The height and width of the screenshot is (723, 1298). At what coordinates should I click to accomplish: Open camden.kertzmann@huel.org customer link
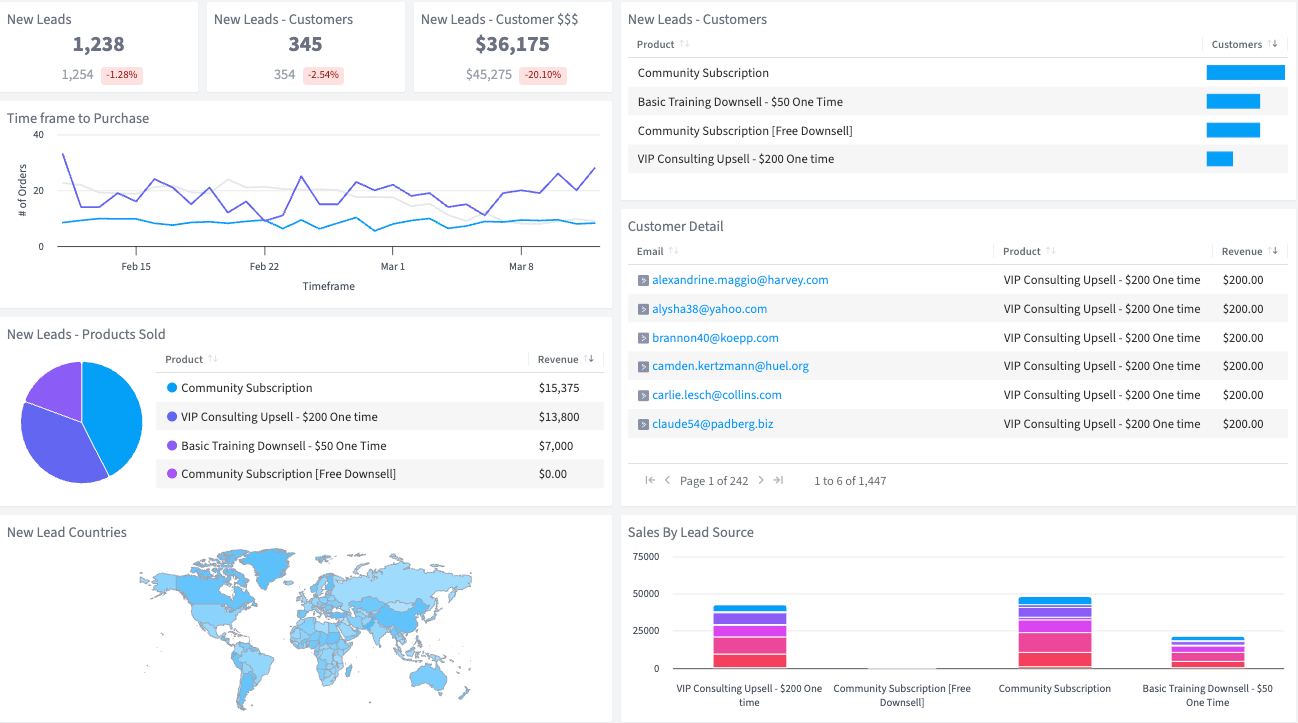tap(730, 366)
